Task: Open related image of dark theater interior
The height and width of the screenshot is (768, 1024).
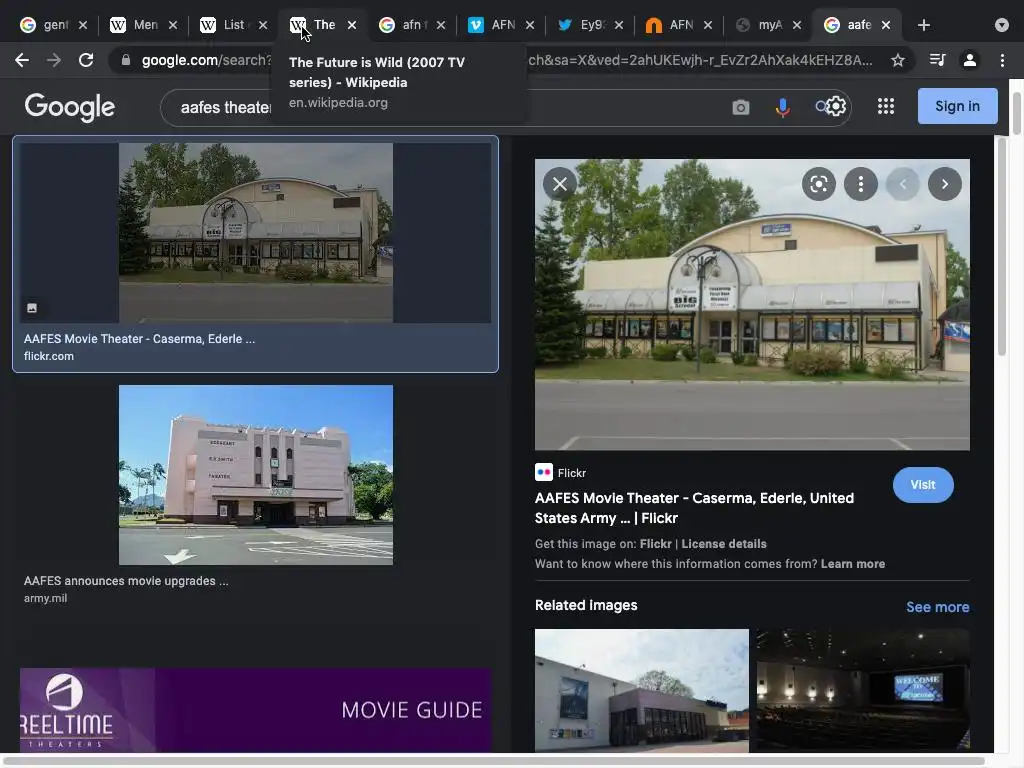Action: [863, 690]
